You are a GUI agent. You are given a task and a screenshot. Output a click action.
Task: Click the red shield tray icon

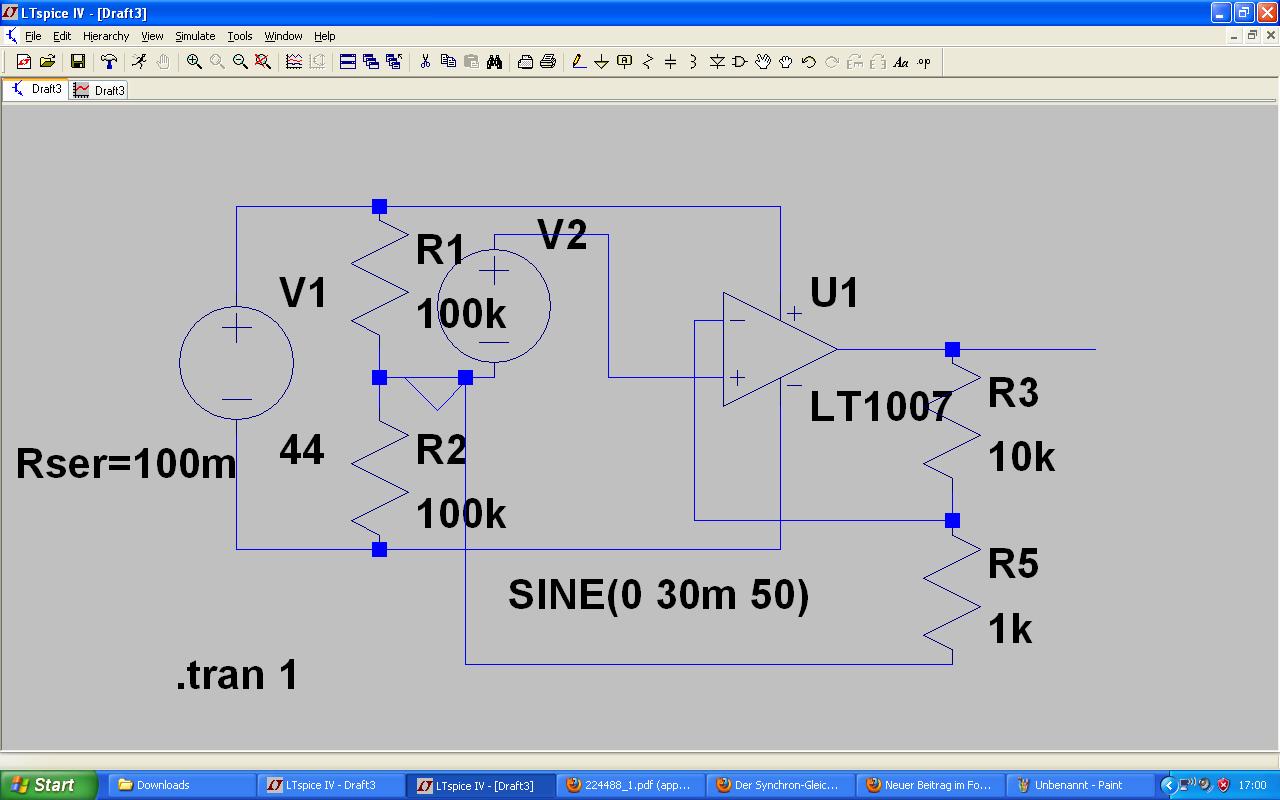click(1222, 785)
